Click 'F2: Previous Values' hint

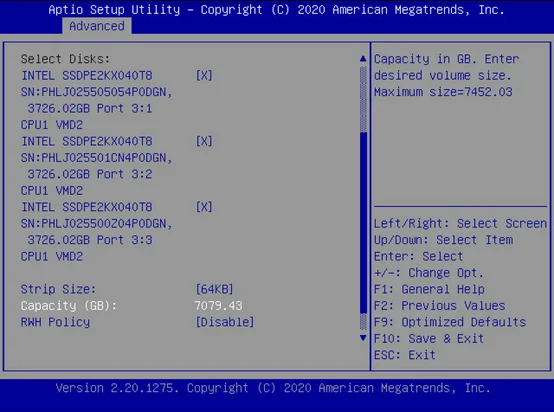(440, 306)
